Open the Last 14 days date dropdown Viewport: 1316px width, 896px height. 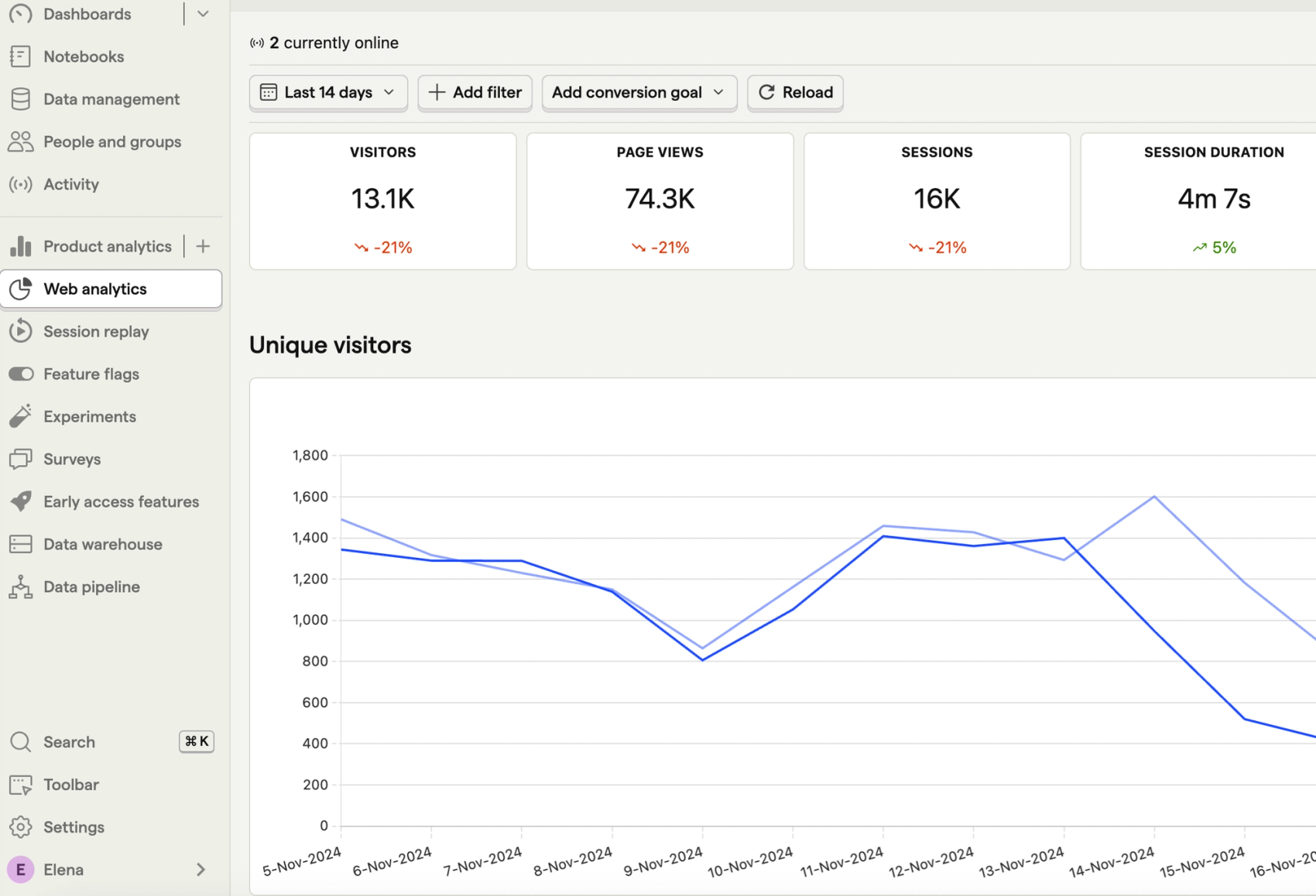(328, 92)
